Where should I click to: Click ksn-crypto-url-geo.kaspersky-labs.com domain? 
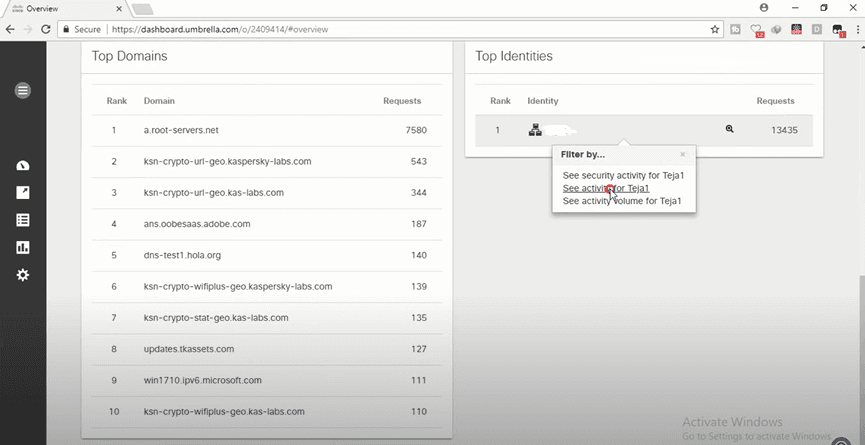coord(227,162)
